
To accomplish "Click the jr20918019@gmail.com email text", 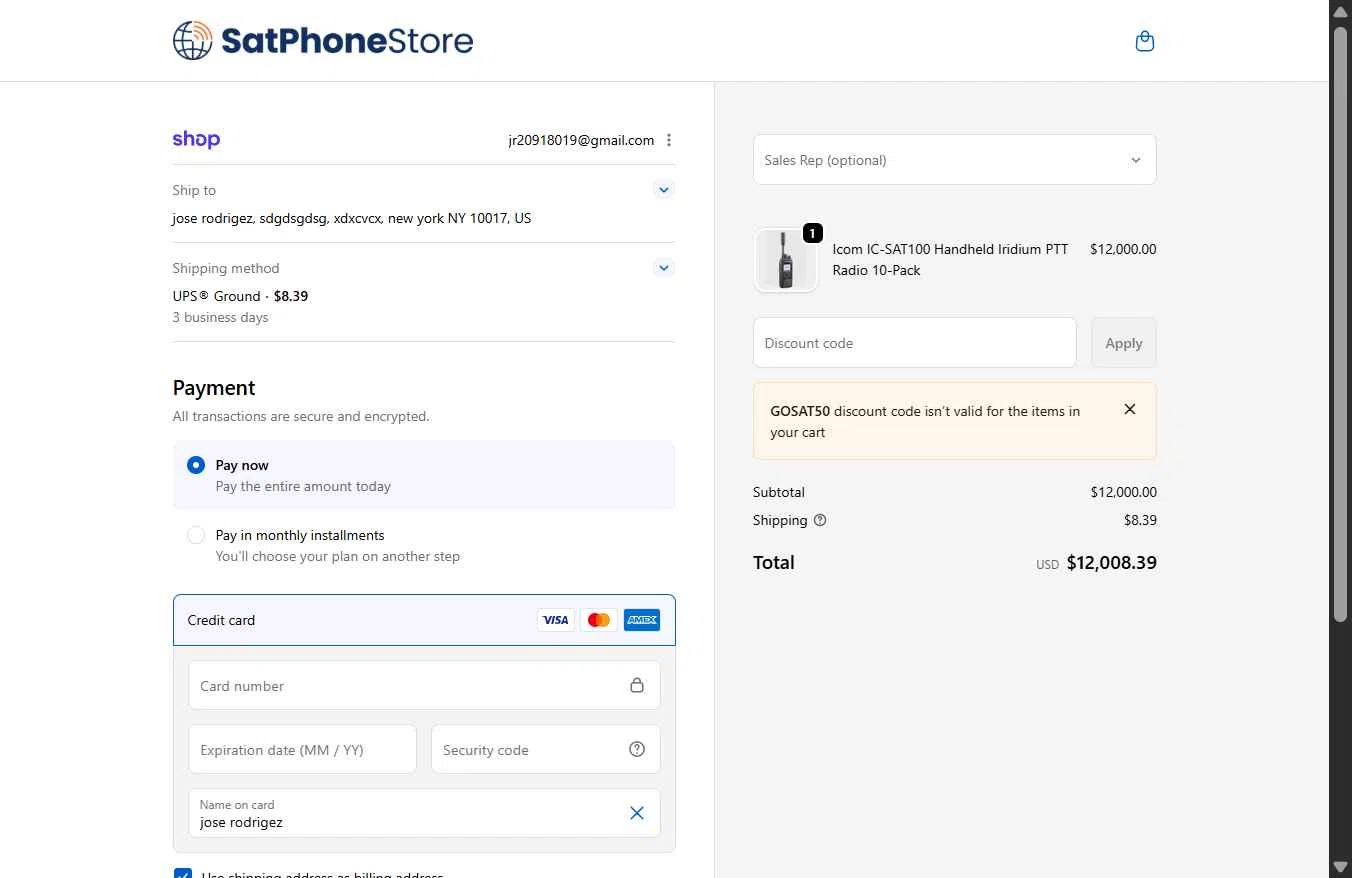I will (581, 140).
